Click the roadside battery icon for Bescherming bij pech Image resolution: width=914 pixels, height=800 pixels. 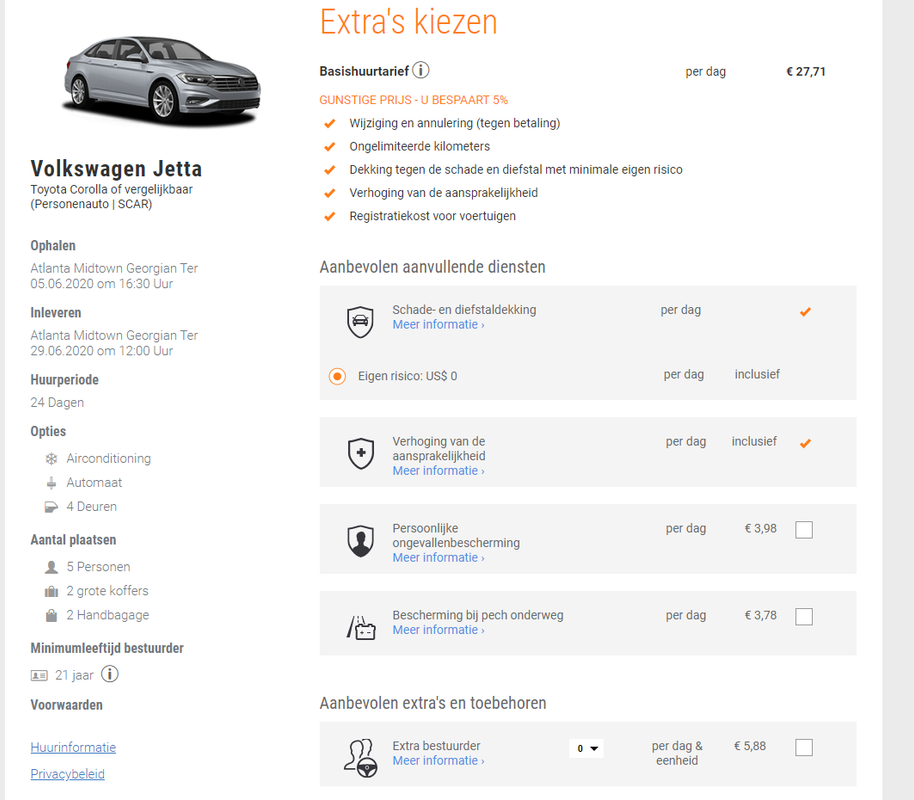361,628
